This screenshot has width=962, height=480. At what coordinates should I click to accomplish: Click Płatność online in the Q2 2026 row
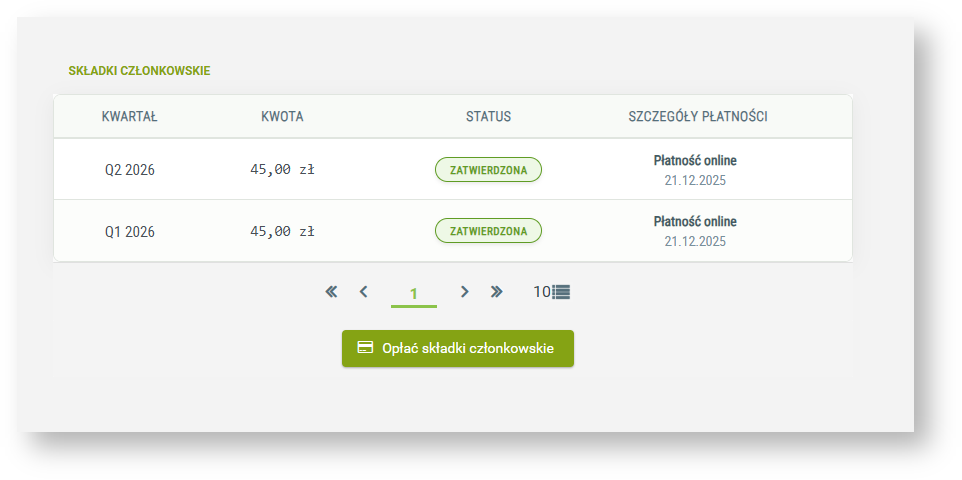point(695,161)
